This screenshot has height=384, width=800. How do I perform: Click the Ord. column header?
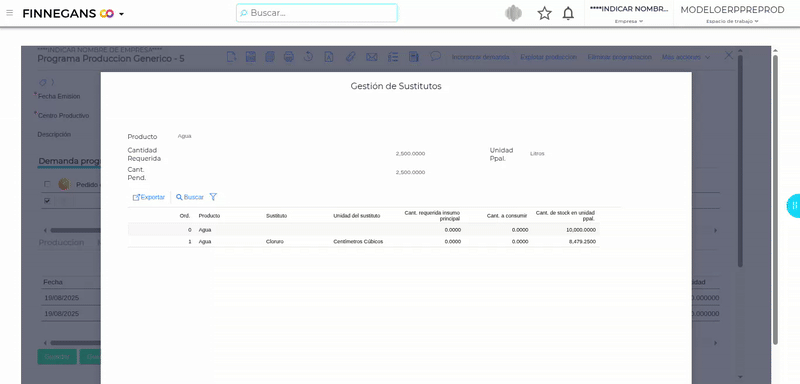[x=185, y=216]
